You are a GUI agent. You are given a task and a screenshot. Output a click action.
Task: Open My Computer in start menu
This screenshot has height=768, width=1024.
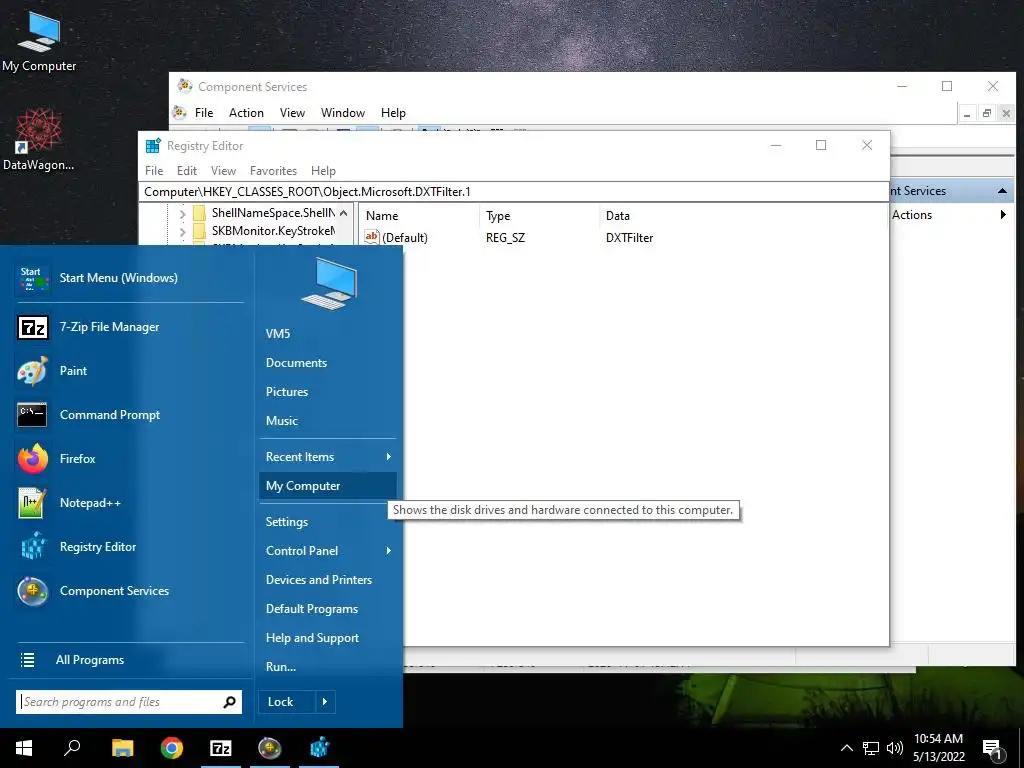[x=327, y=486]
